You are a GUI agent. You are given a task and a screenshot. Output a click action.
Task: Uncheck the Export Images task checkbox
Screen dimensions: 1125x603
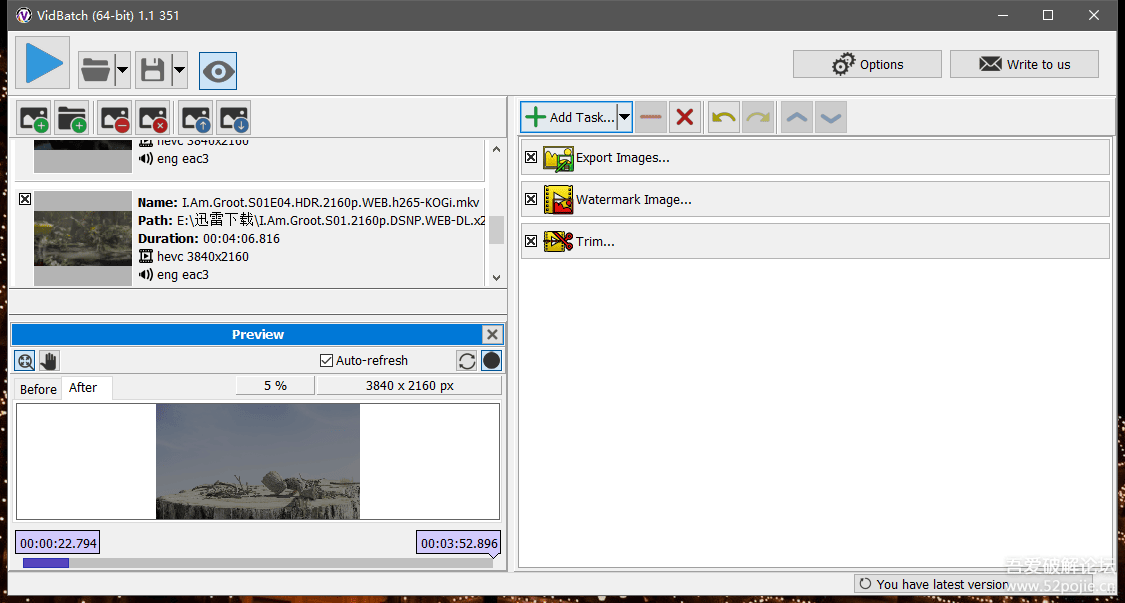(531, 157)
